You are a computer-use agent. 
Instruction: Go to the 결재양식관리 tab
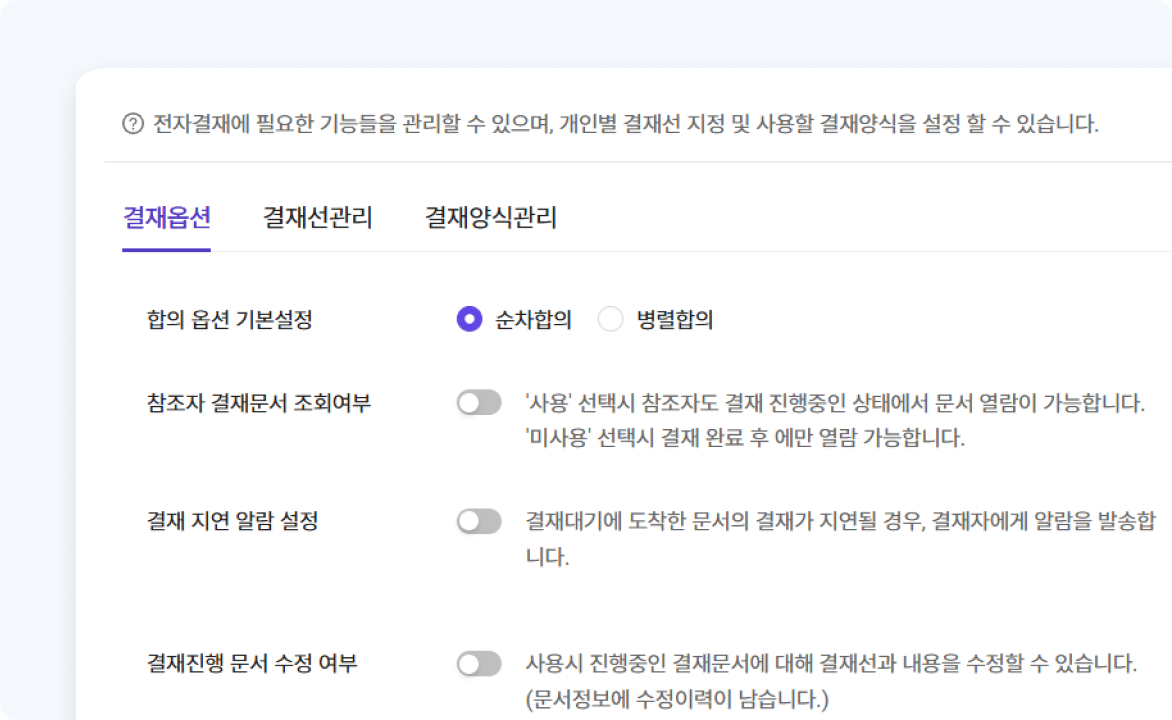[x=490, y=218]
